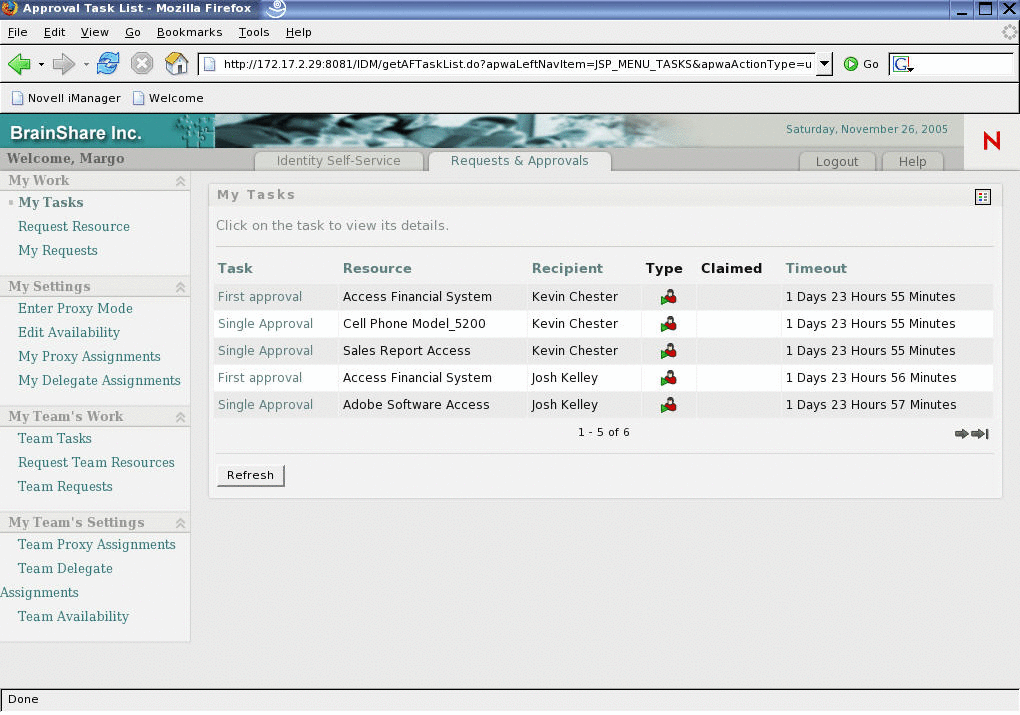
Task: Click the Refresh button
Action: click(x=250, y=476)
